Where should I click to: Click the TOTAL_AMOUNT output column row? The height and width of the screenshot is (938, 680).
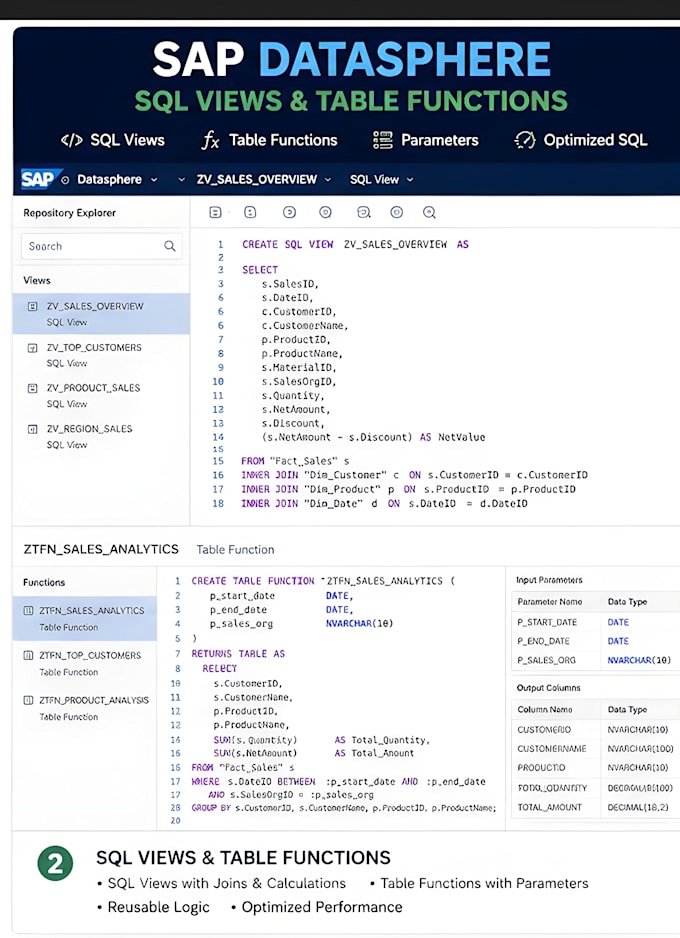(595, 807)
